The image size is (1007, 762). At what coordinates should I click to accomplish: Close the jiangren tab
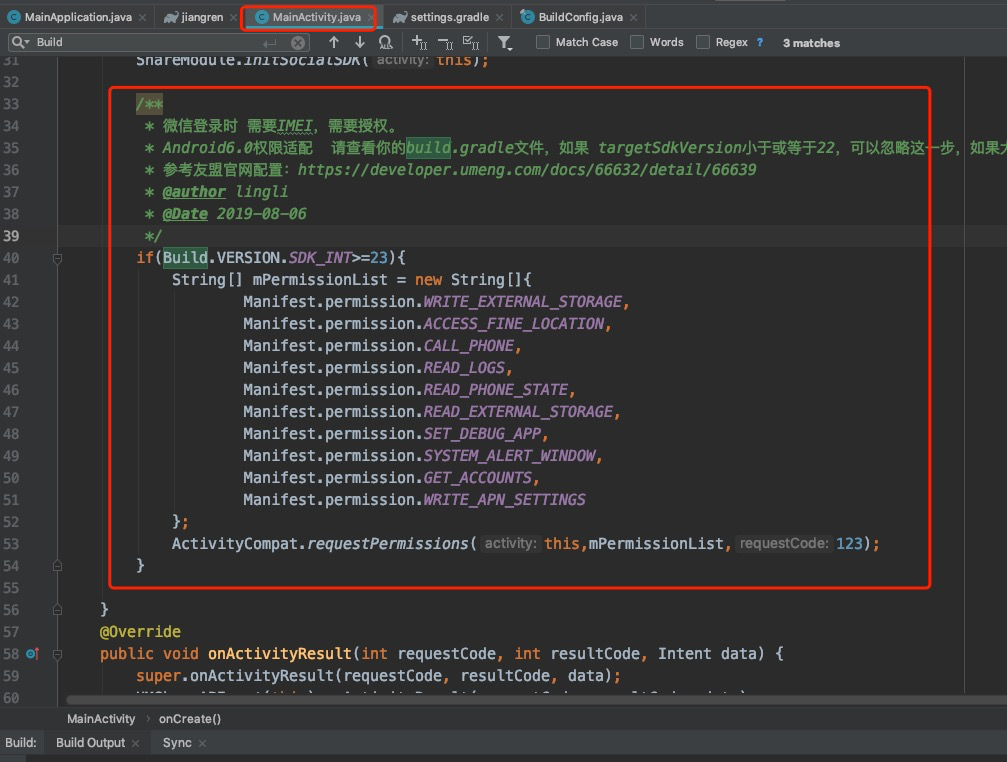tap(233, 17)
